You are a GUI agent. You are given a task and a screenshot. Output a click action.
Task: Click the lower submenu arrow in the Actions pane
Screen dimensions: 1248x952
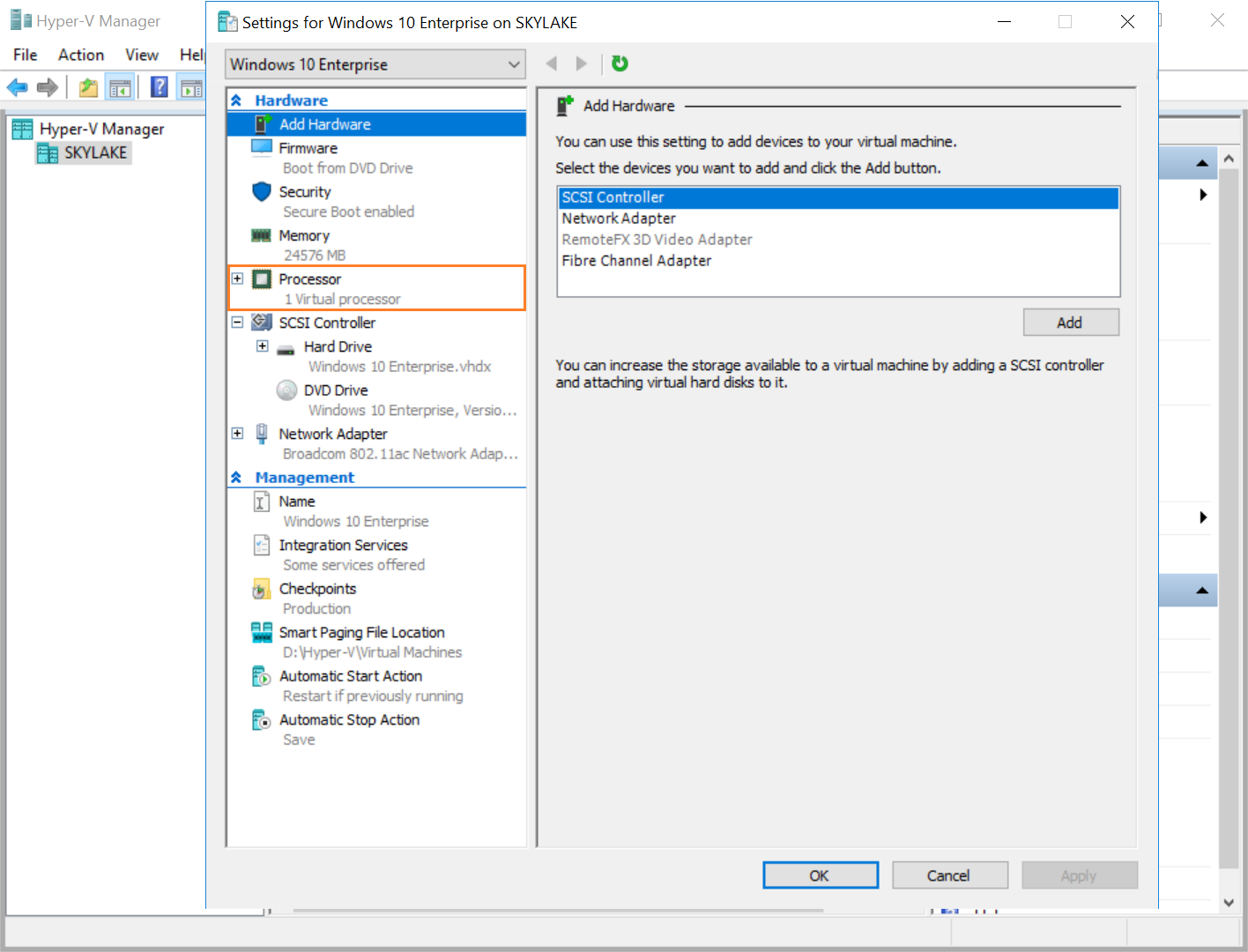click(1203, 517)
